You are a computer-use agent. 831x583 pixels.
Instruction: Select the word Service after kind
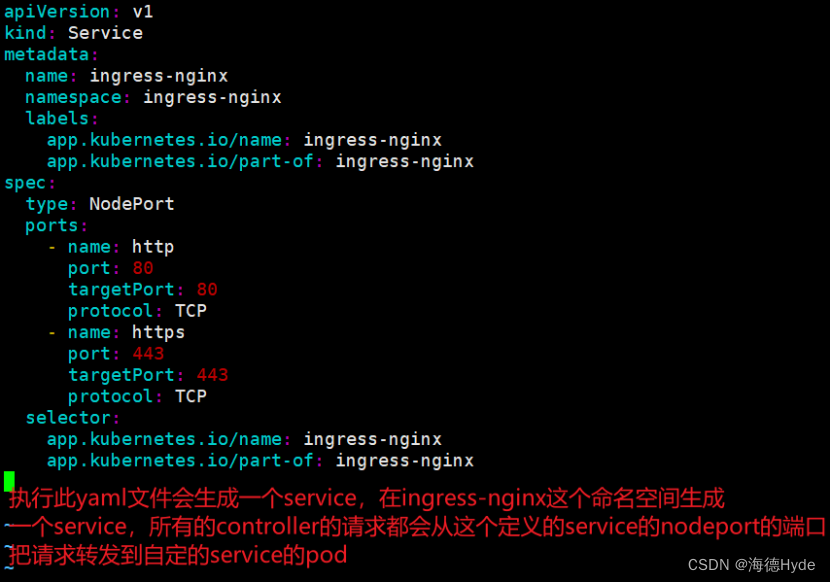(105, 33)
